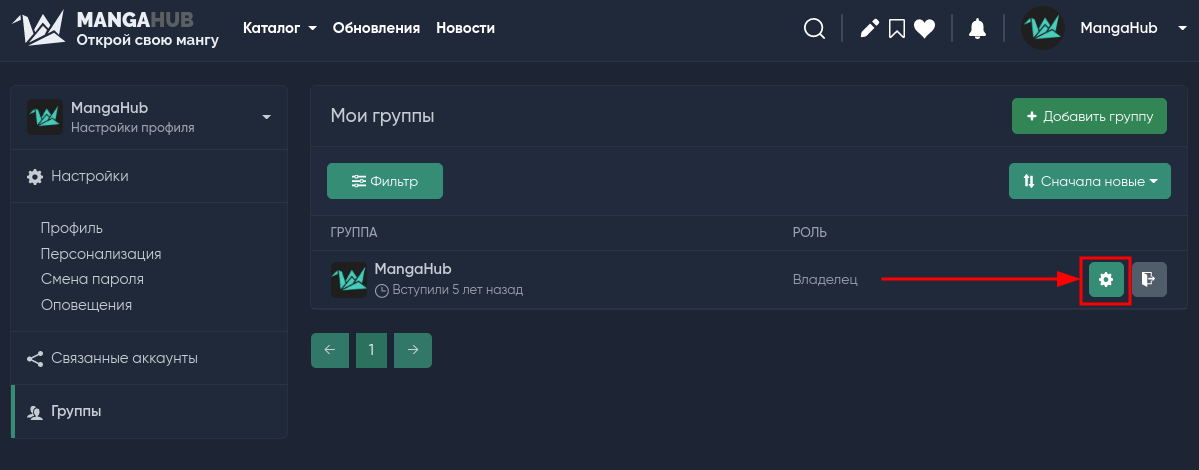Screen dimensions: 1199x470
Task: Expand the MangaHub profile settings selector
Action: 149,117
